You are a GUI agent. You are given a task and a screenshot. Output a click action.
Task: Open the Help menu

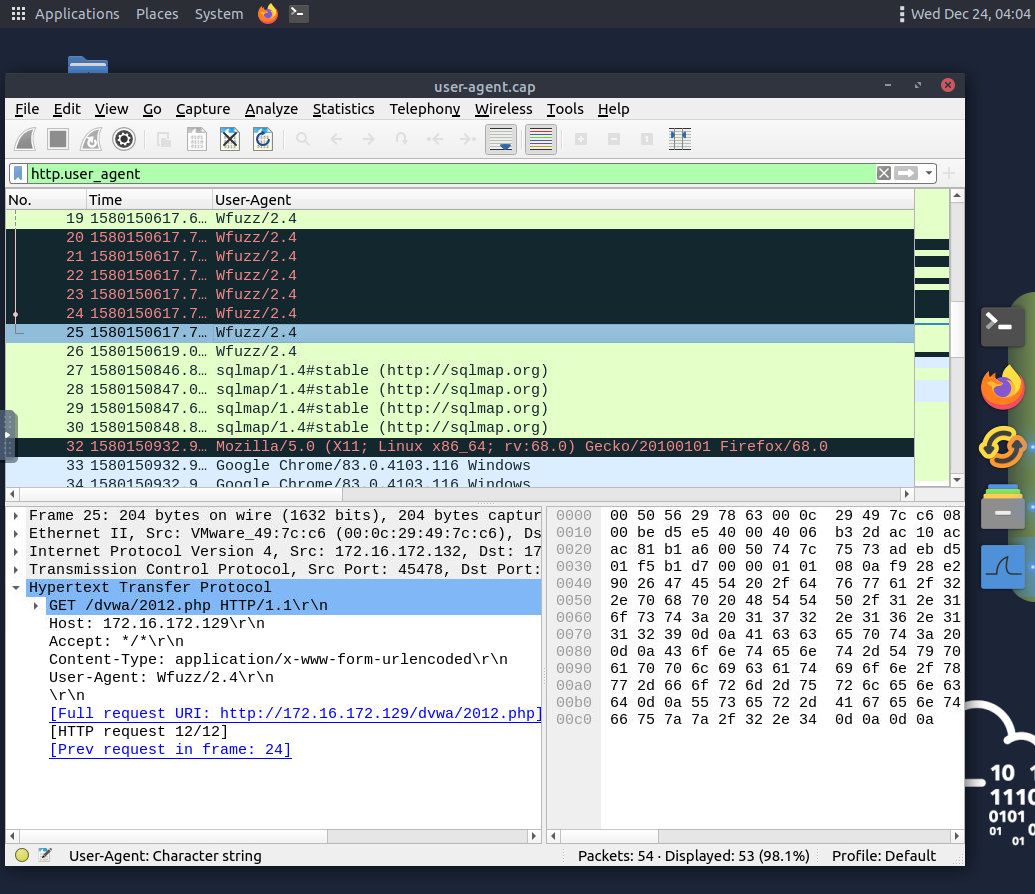click(x=613, y=109)
